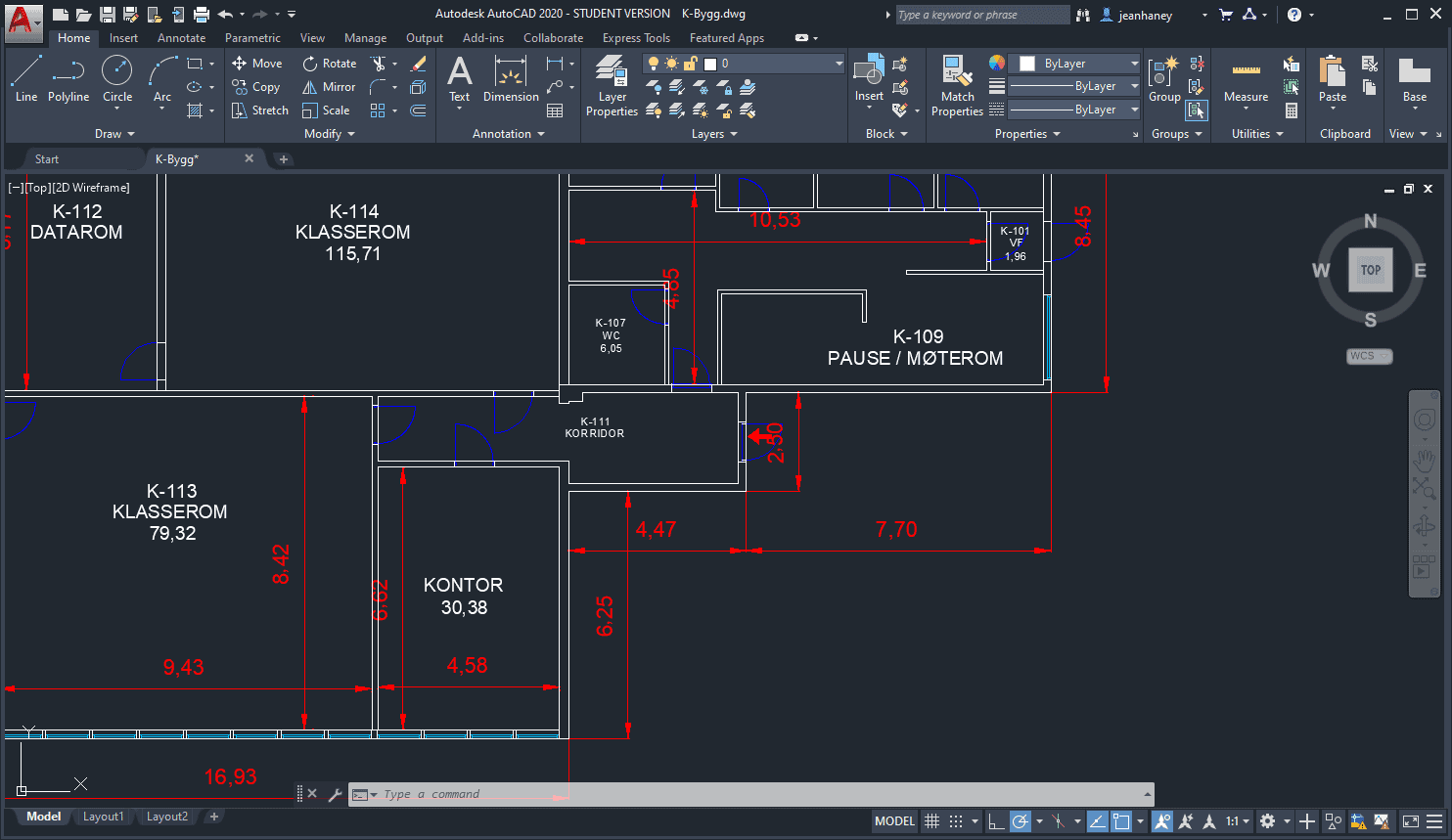
Task: Click the MODEL status bar button
Action: pyautogui.click(x=894, y=821)
